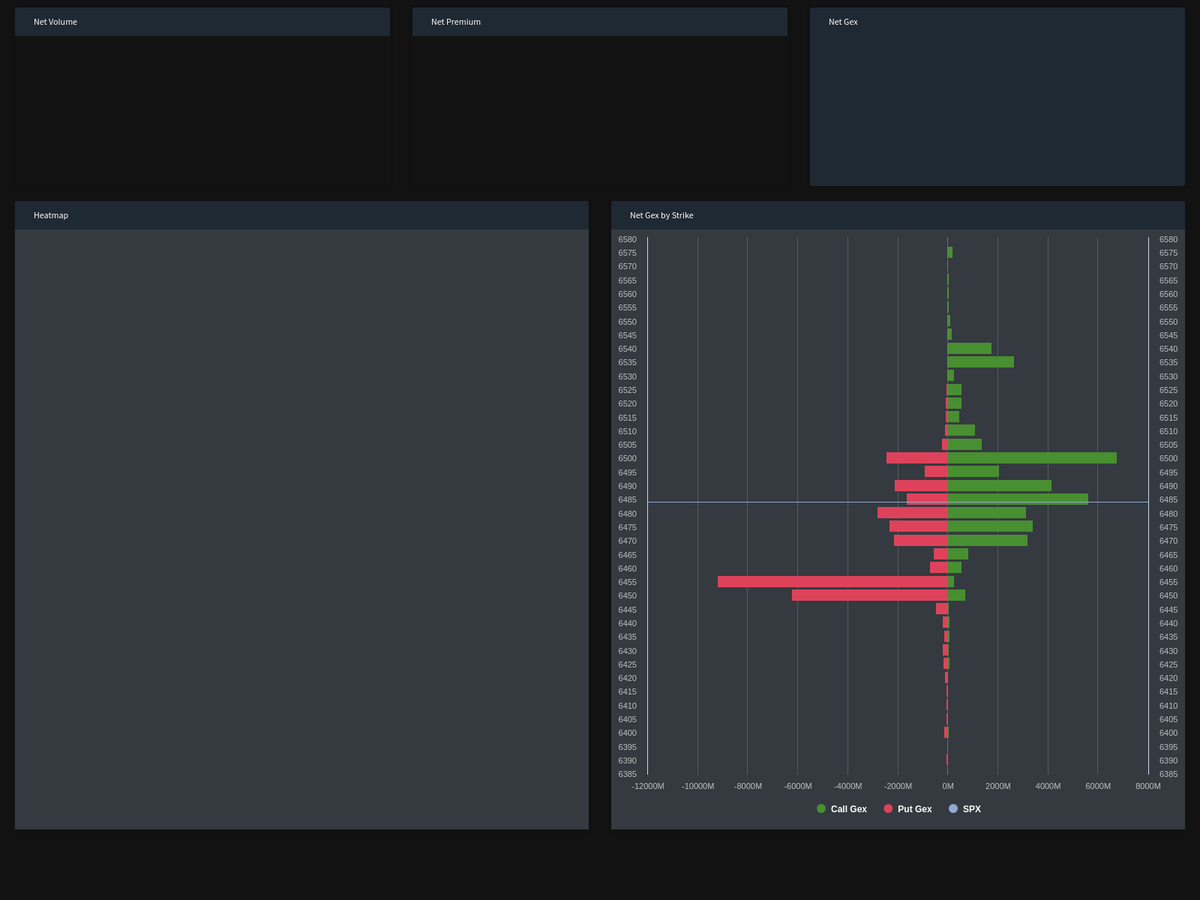Click the green Call Gex bar at strike 6450
The height and width of the screenshot is (900, 1200).
956,596
